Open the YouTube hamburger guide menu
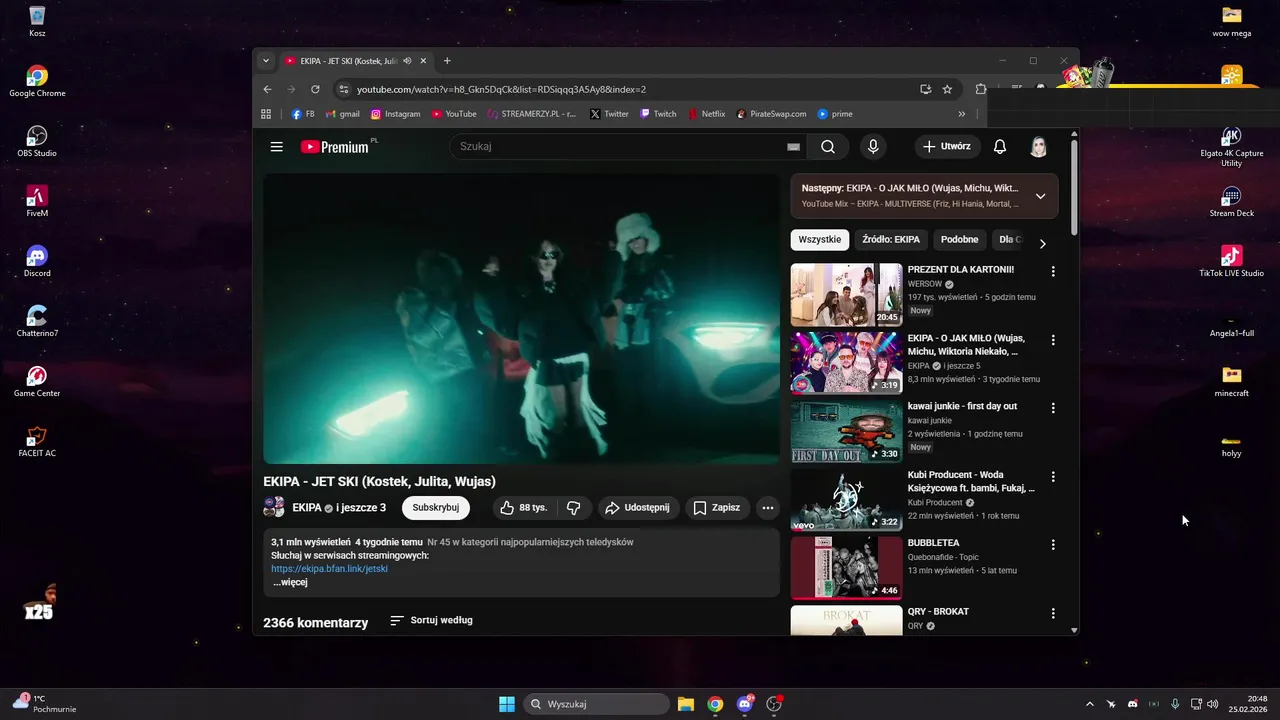 click(276, 147)
